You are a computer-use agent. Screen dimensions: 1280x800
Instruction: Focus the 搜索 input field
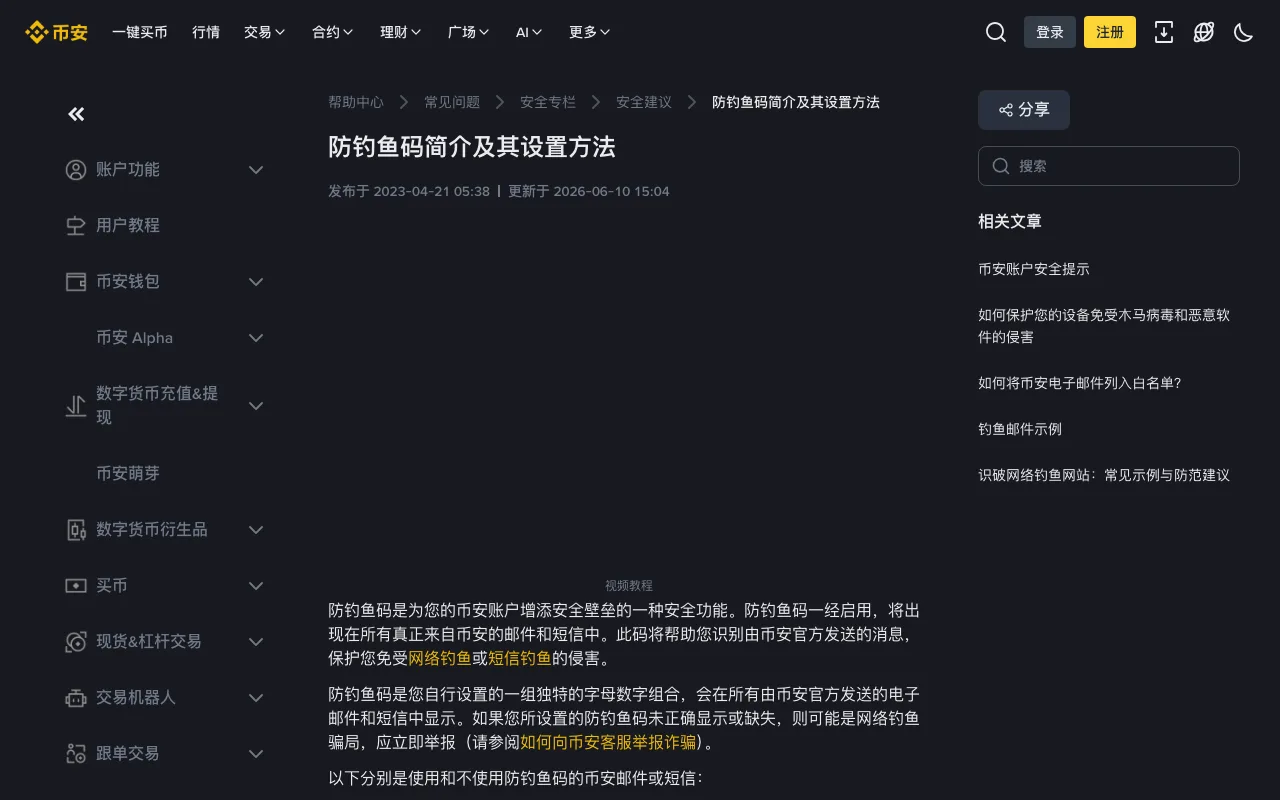1109,166
